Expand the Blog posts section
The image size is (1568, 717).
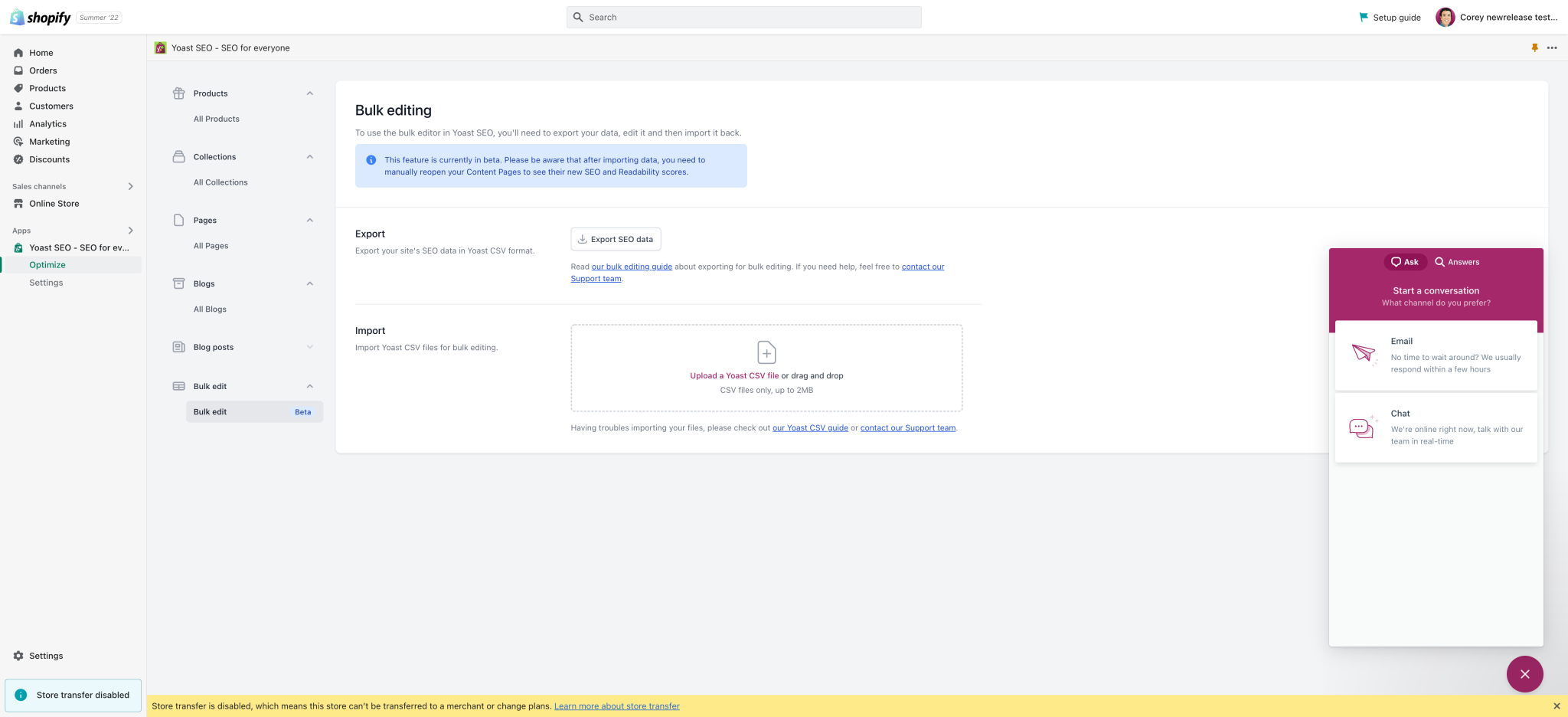tap(310, 347)
